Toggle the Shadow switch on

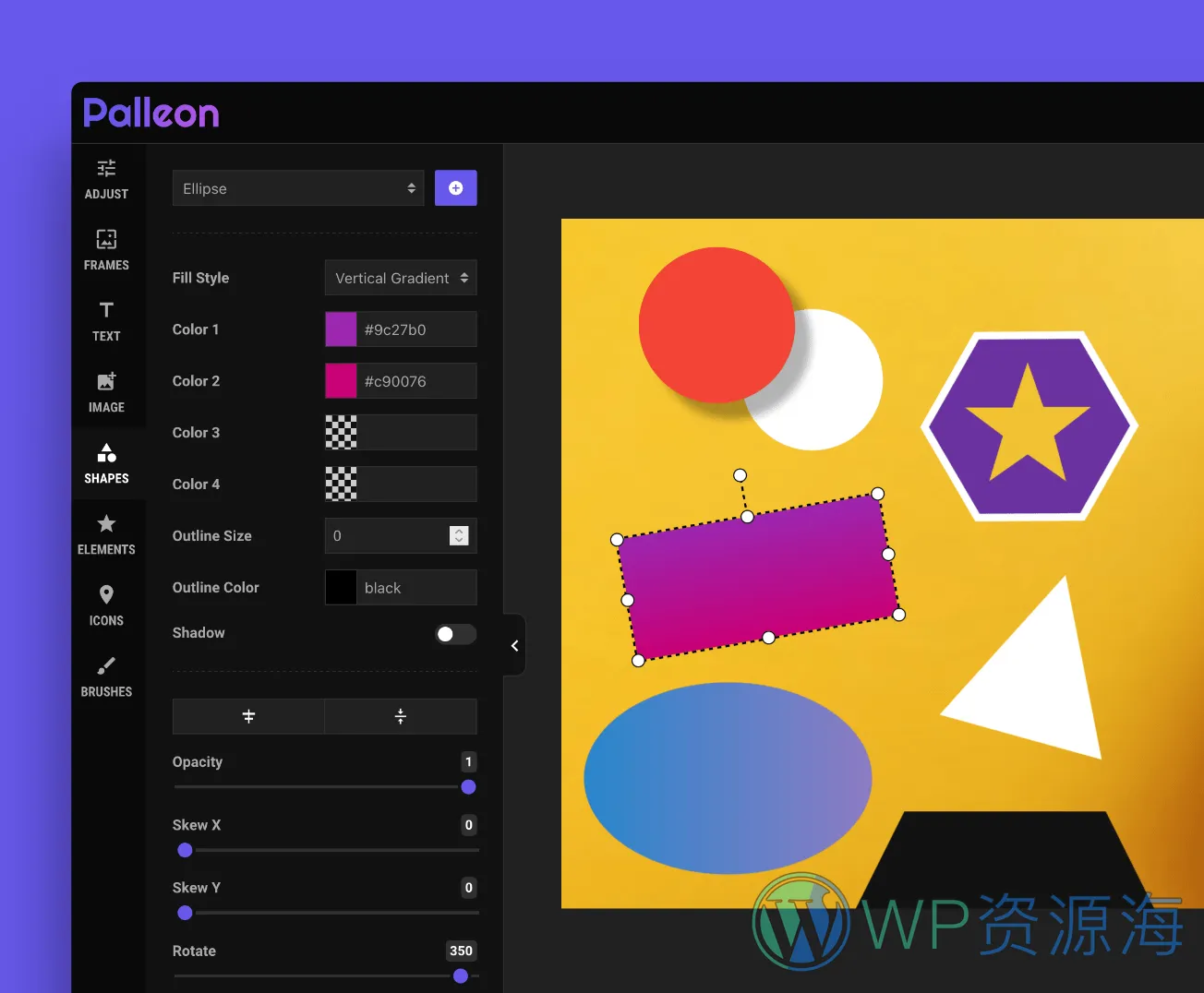coord(455,634)
